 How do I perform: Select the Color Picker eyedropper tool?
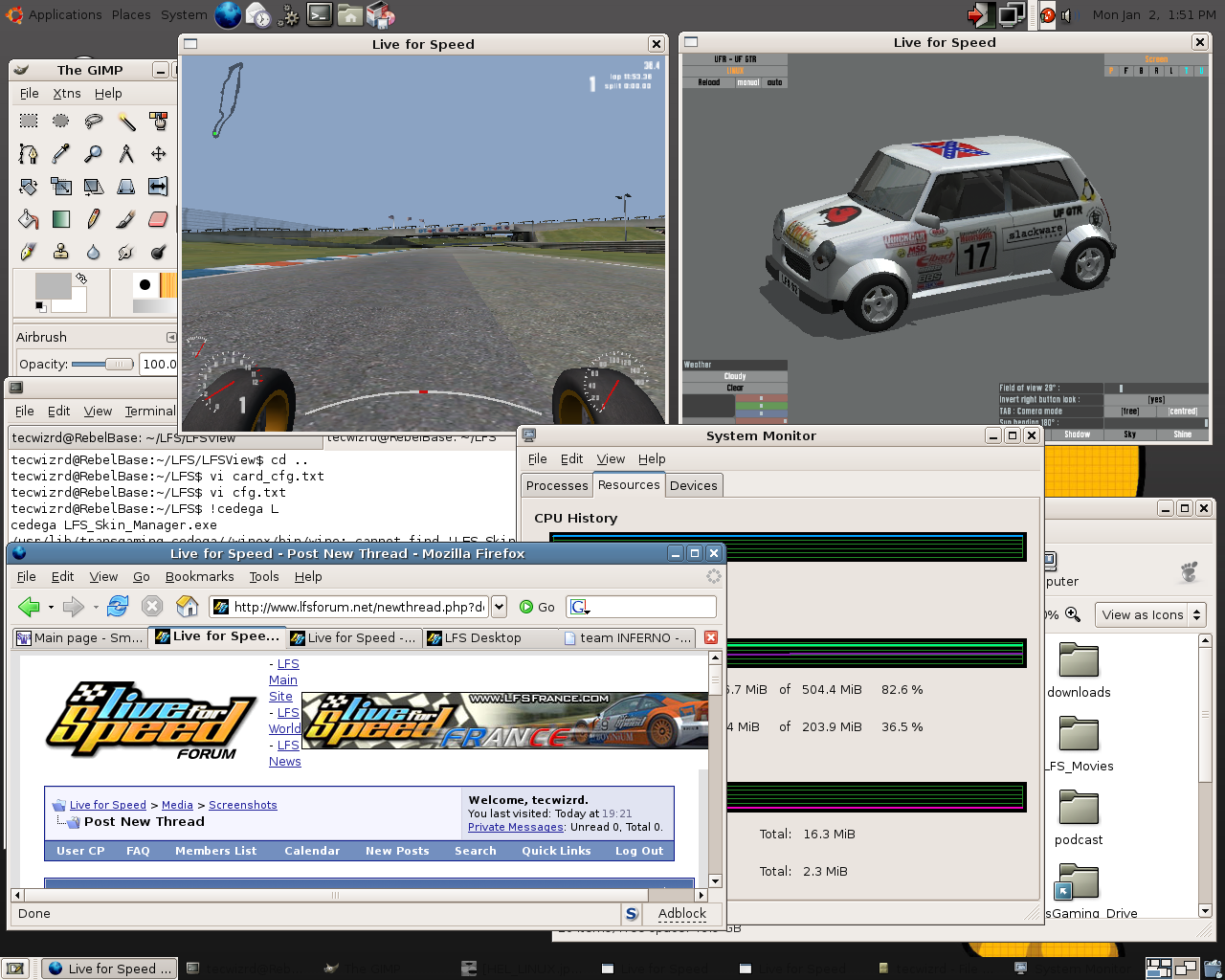pos(61,153)
